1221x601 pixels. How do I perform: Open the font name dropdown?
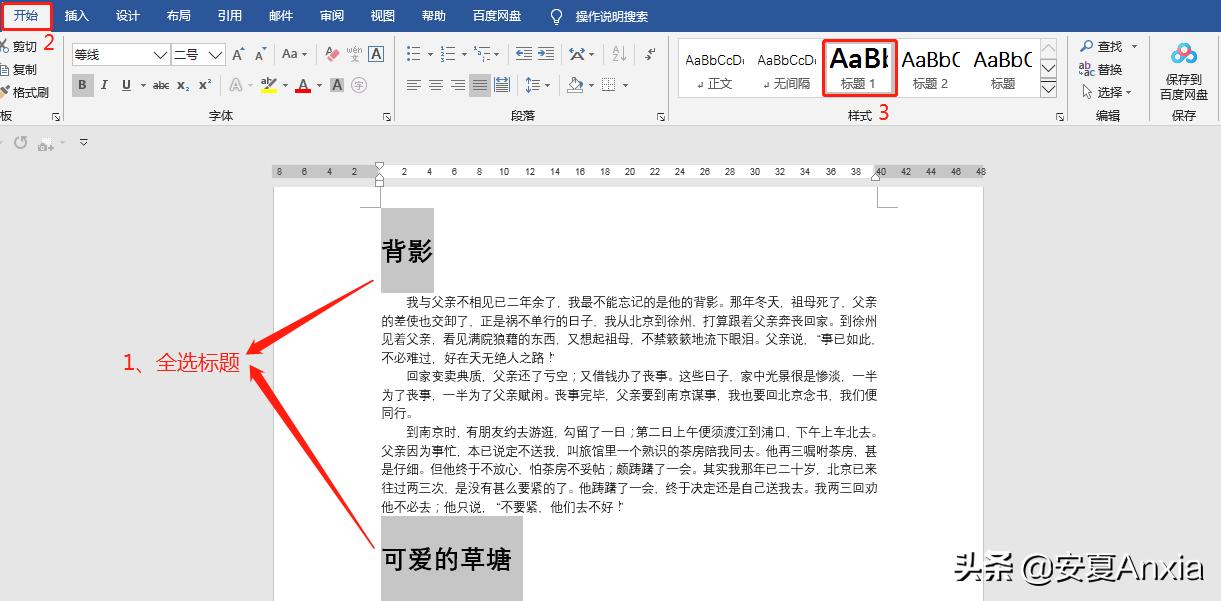(x=160, y=54)
